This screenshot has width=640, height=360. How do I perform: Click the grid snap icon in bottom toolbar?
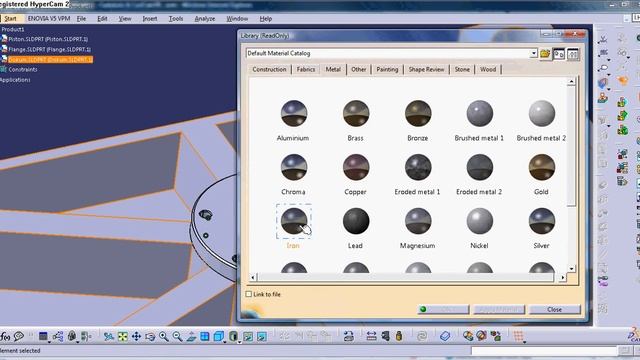click(518, 336)
